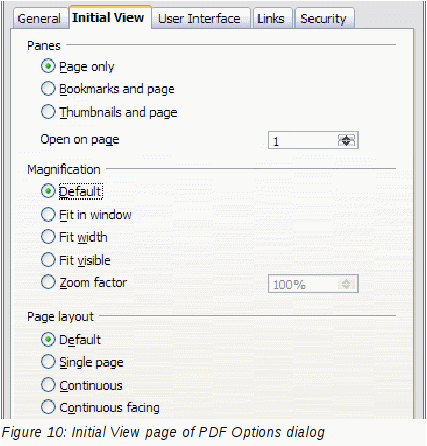Switch to the Links tab
This screenshot has width=427, height=446.
(x=273, y=19)
